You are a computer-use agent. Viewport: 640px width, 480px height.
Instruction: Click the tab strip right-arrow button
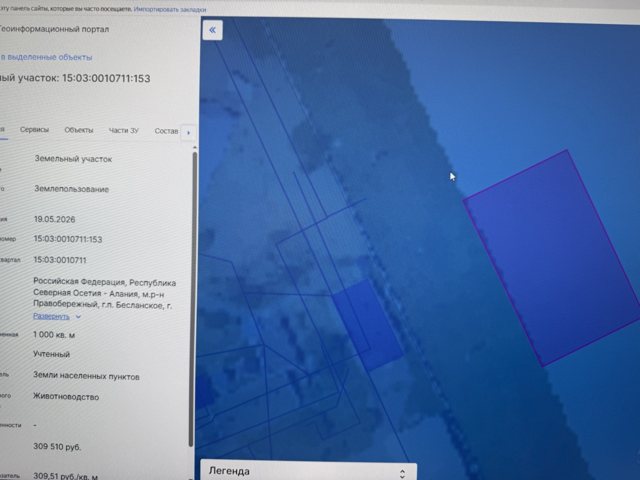tap(188, 132)
